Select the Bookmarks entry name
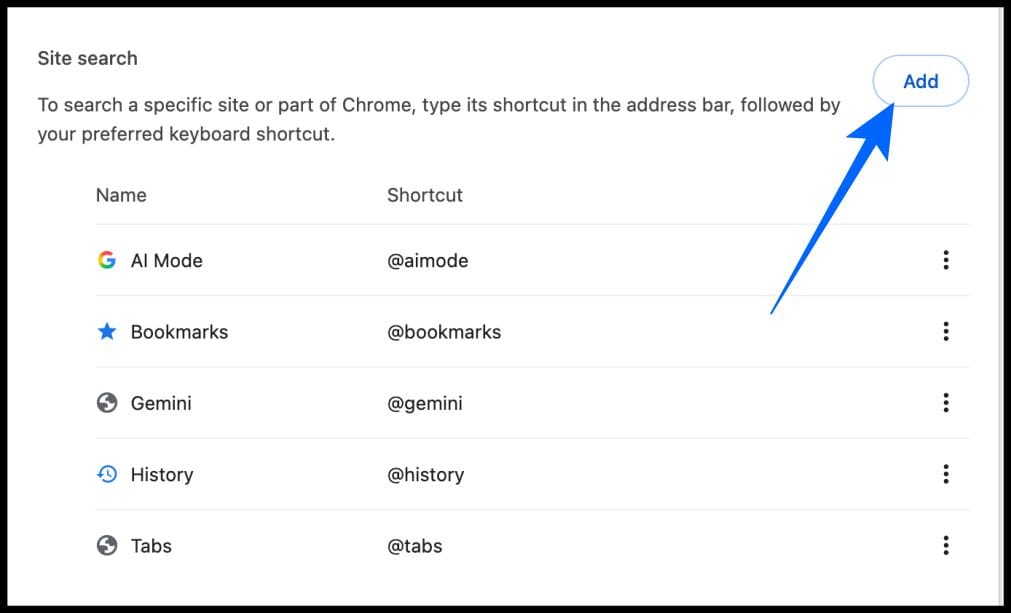 [x=179, y=332]
